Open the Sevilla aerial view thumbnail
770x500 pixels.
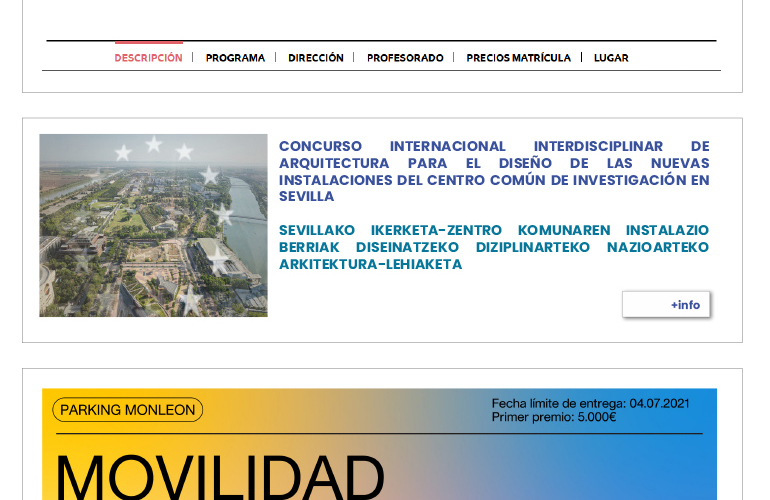coord(153,225)
